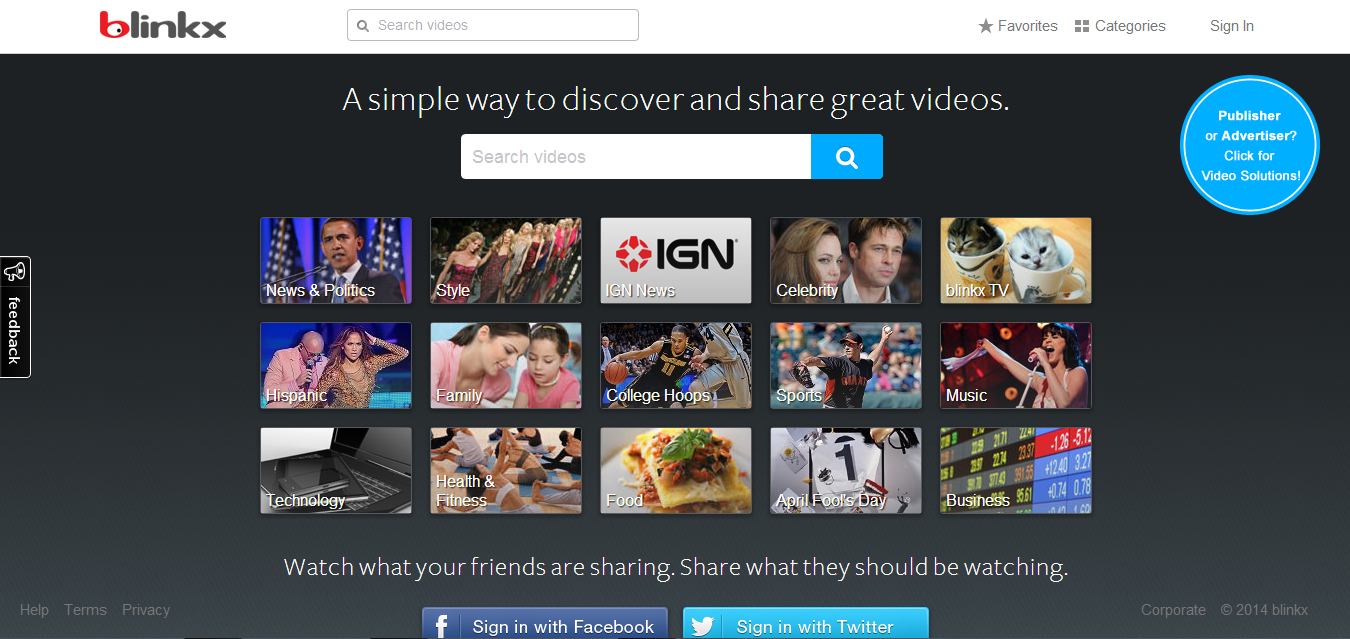The width and height of the screenshot is (1350, 639).
Task: Open the Categories grid menu
Action: [x=1120, y=26]
